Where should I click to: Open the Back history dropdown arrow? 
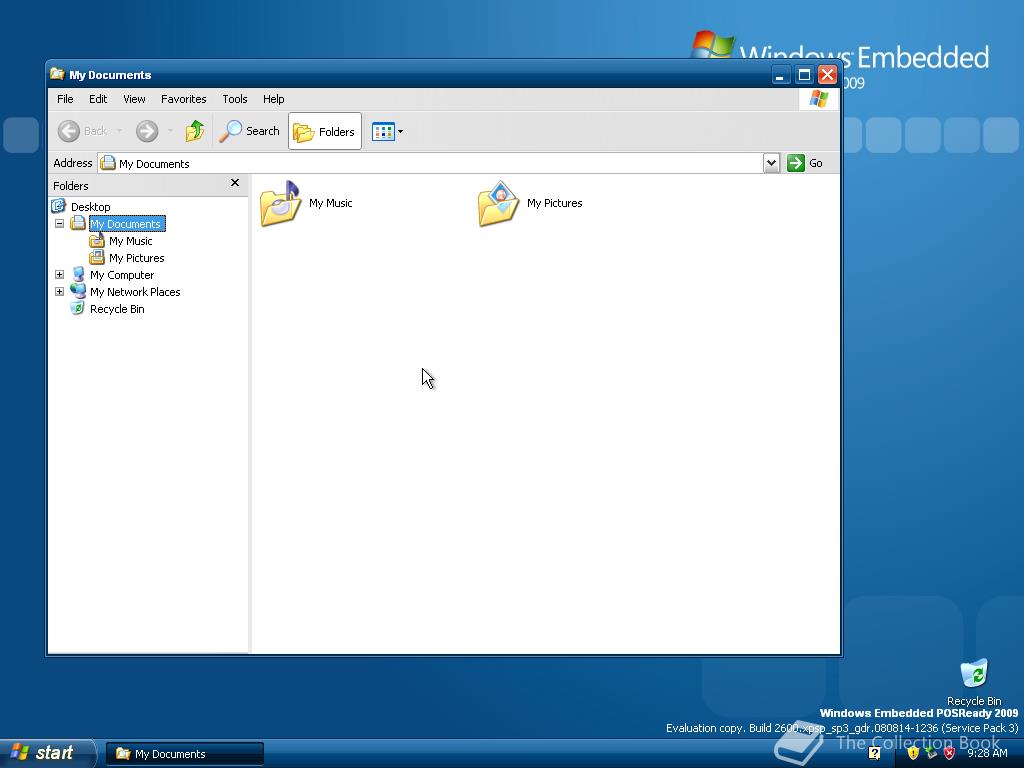pyautogui.click(x=120, y=131)
